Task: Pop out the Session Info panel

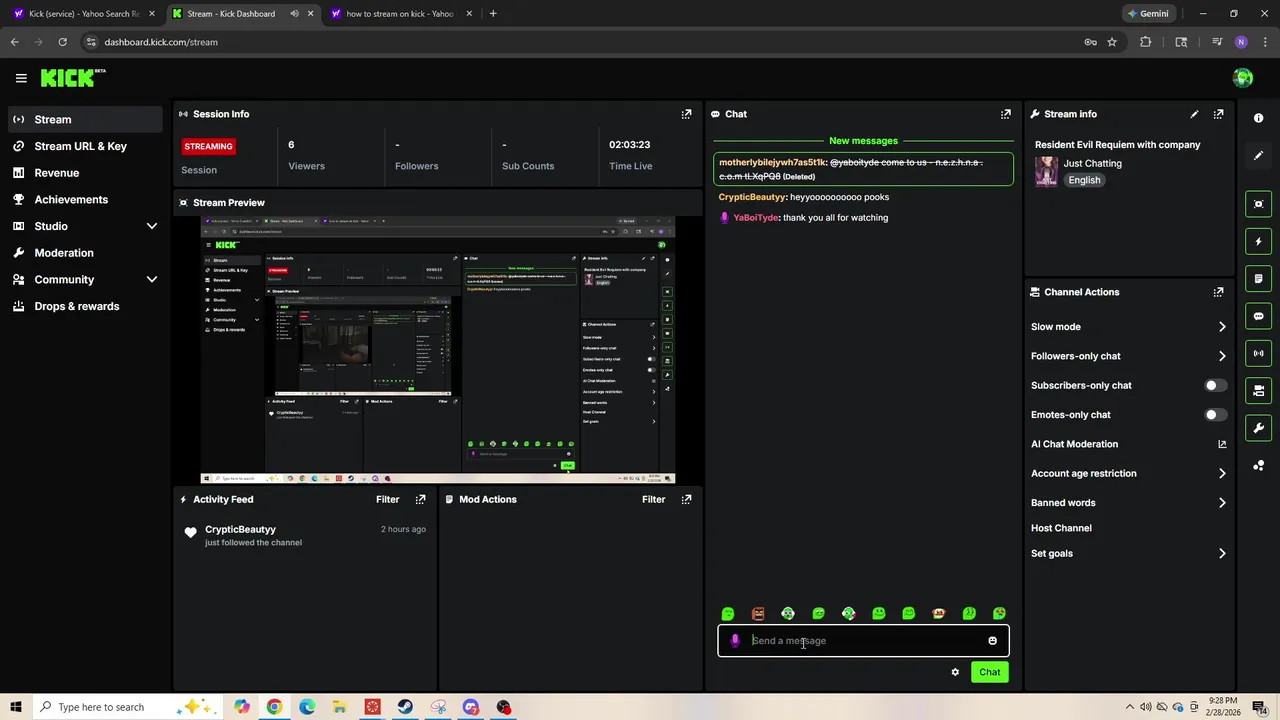Action: coord(686,114)
